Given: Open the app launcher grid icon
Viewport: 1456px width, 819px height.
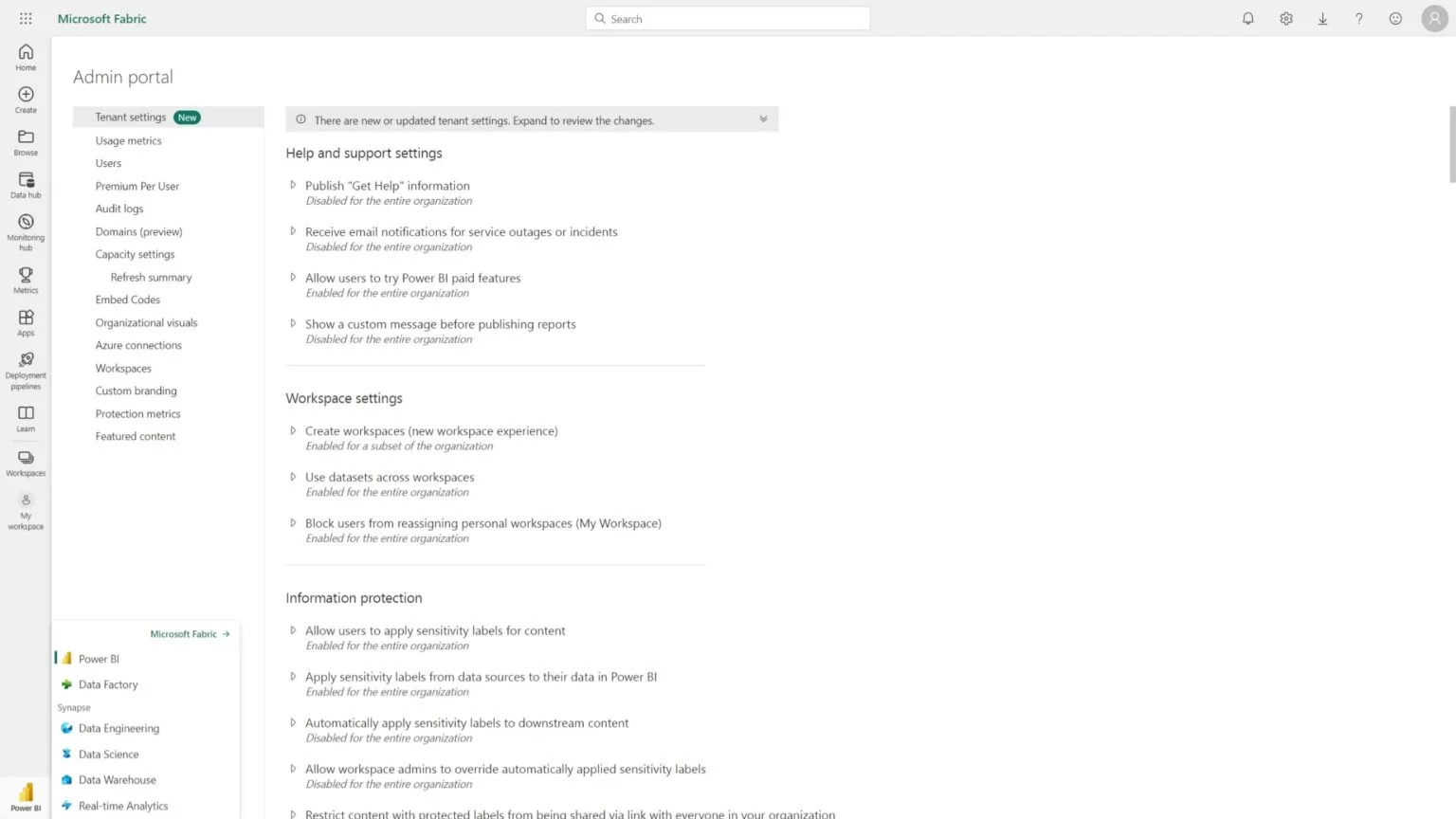Looking at the screenshot, I should (x=26, y=19).
